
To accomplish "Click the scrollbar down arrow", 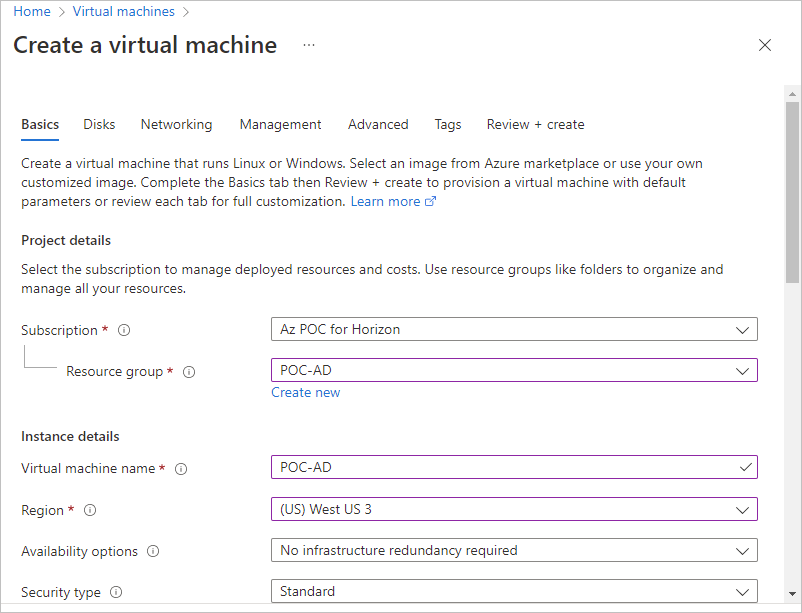I will [x=792, y=595].
